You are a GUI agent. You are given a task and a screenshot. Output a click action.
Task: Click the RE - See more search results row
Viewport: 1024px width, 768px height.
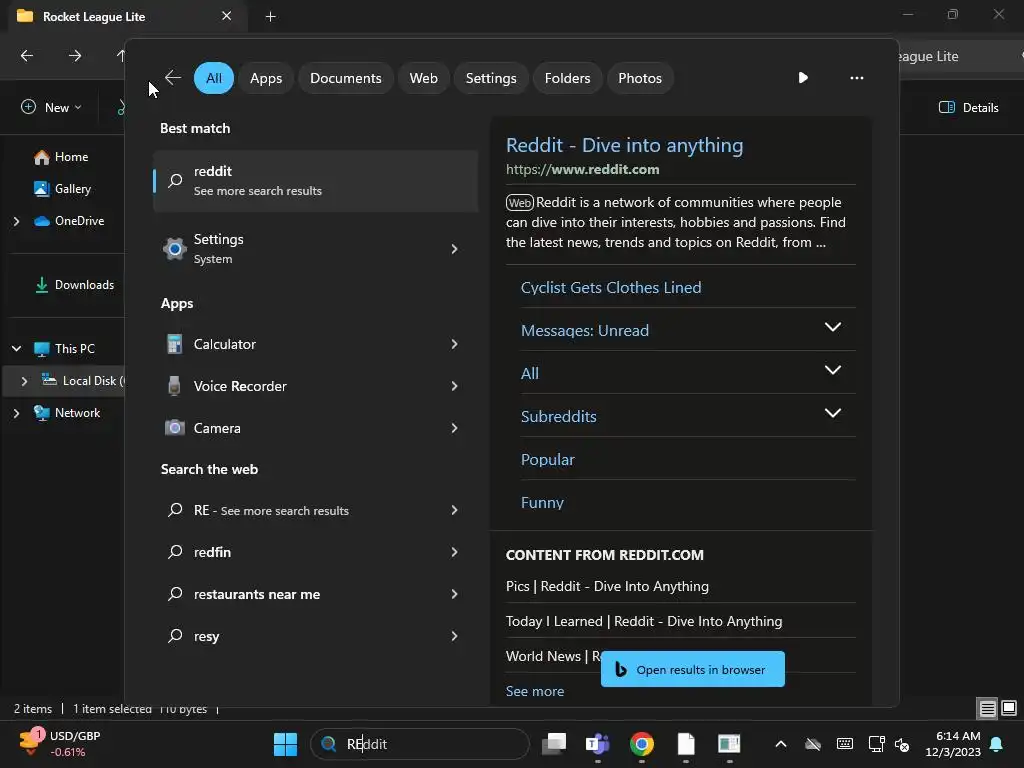315,510
